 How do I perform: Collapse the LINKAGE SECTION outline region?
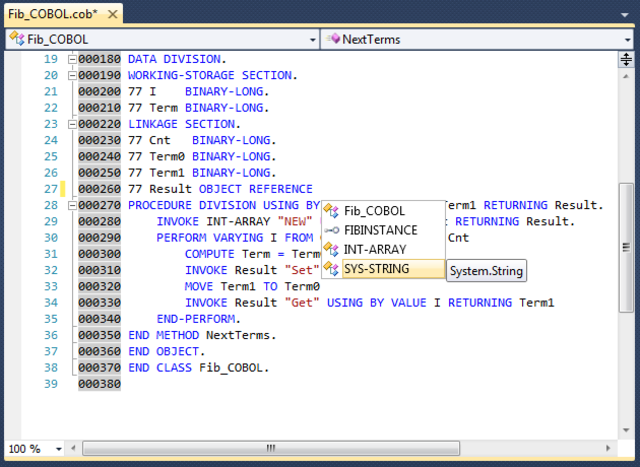pyautogui.click(x=72, y=124)
